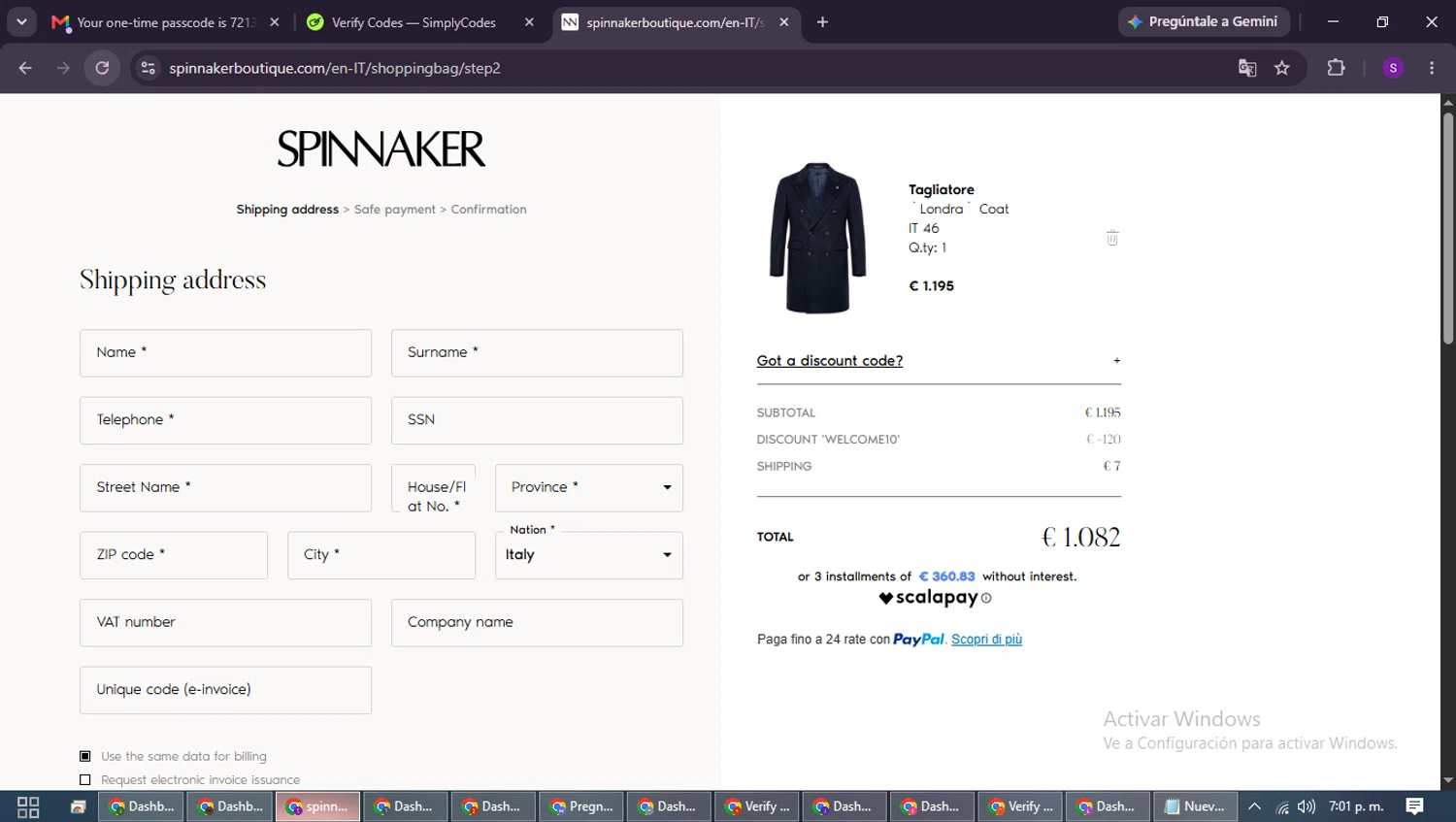Focus the Telephone field
This screenshot has width=1456, height=822.
pyautogui.click(x=225, y=420)
